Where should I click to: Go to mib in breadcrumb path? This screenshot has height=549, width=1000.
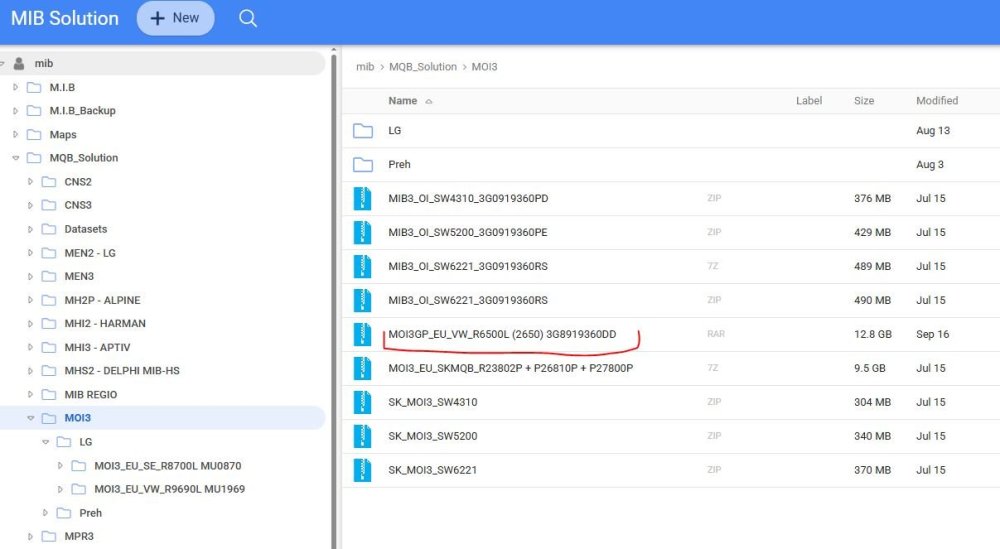coord(365,66)
